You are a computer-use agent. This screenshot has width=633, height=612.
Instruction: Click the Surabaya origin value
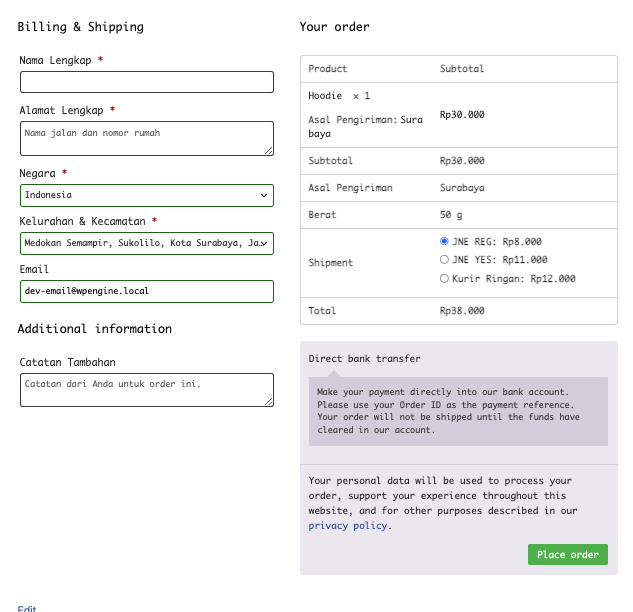pyautogui.click(x=462, y=188)
